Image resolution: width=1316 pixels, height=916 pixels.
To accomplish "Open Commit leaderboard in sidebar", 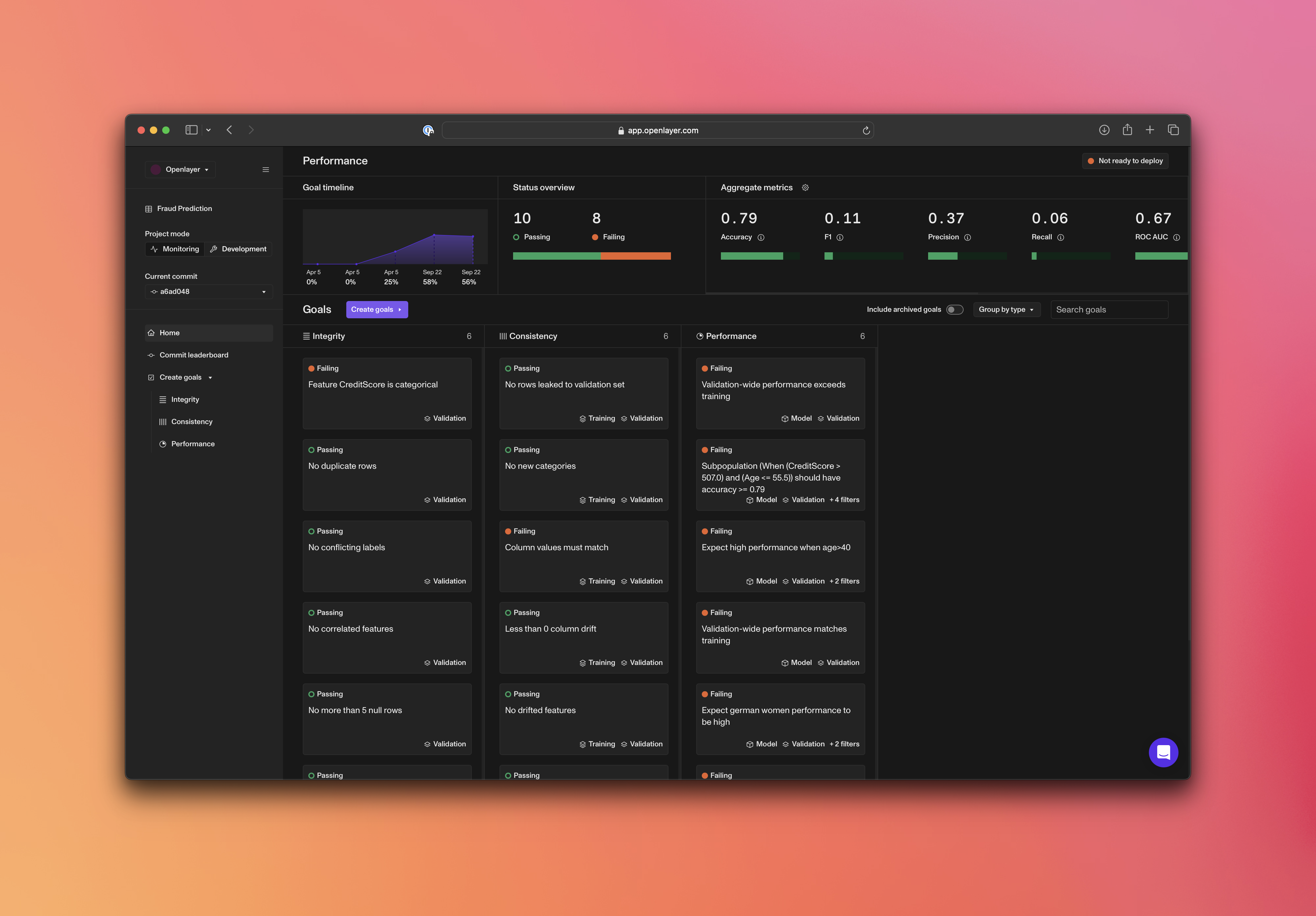I will 194,355.
